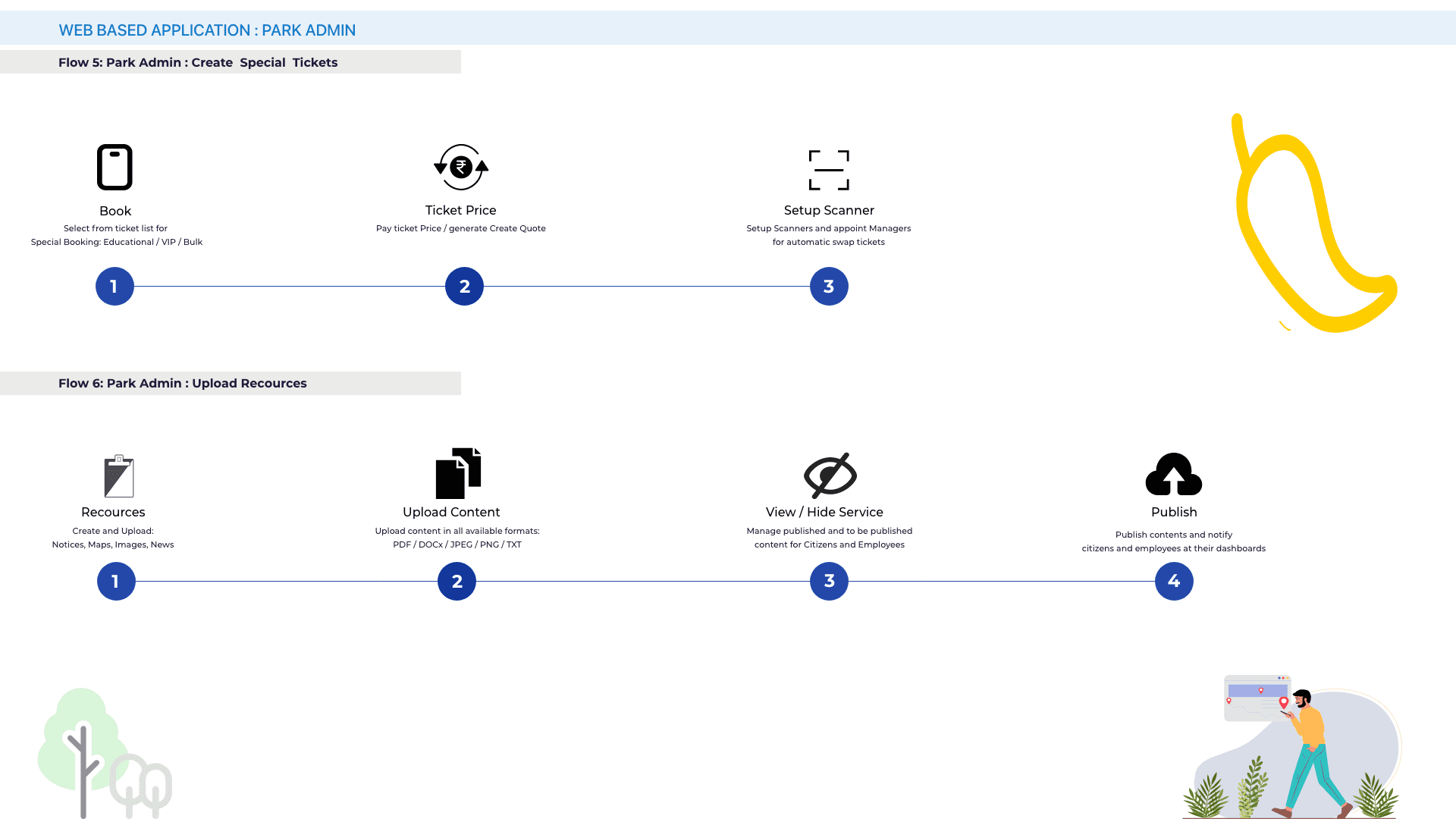Select step 2 circle under Upload Content

click(x=457, y=582)
